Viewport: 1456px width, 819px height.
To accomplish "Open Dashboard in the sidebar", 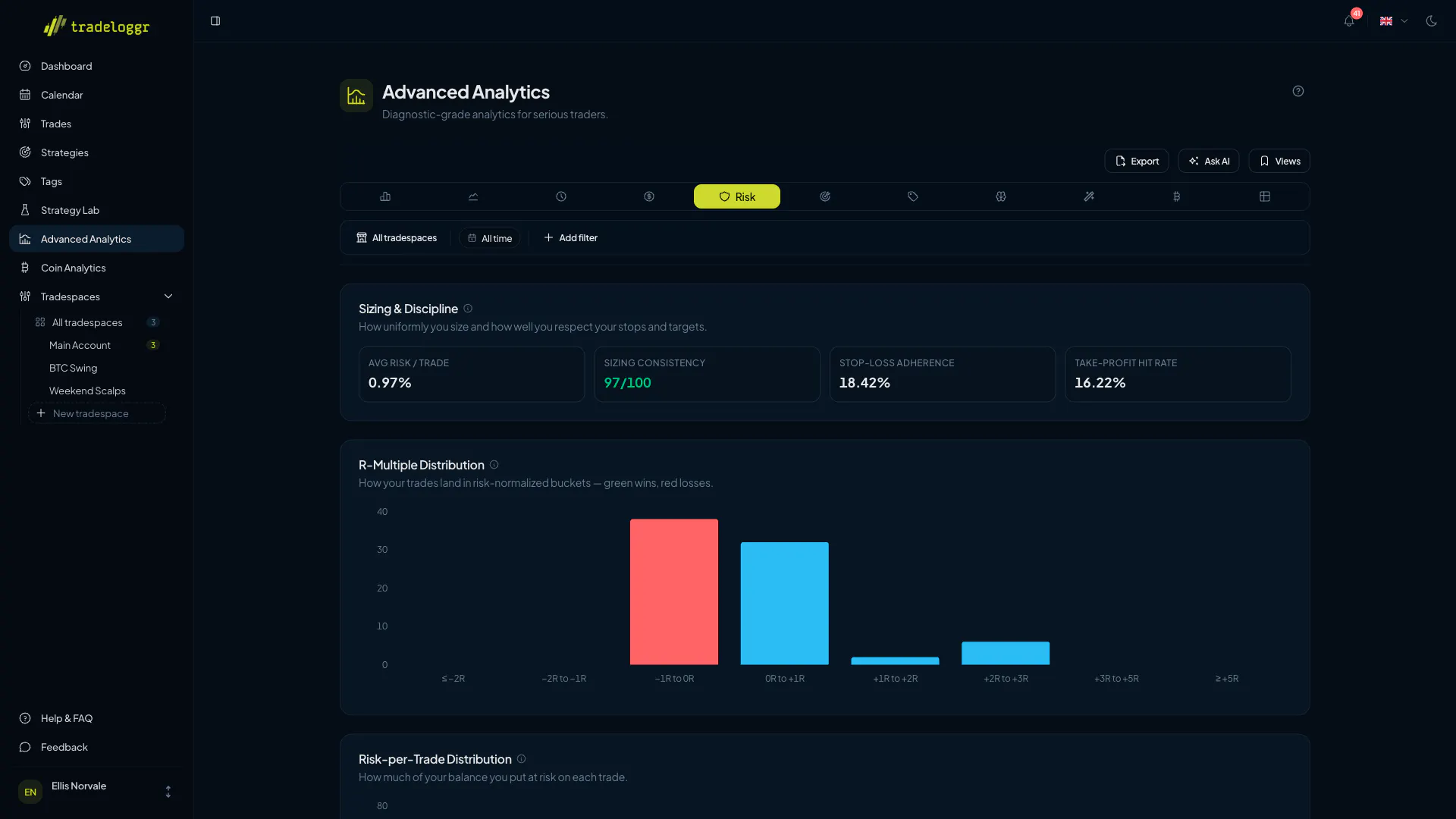I will coord(96,66).
